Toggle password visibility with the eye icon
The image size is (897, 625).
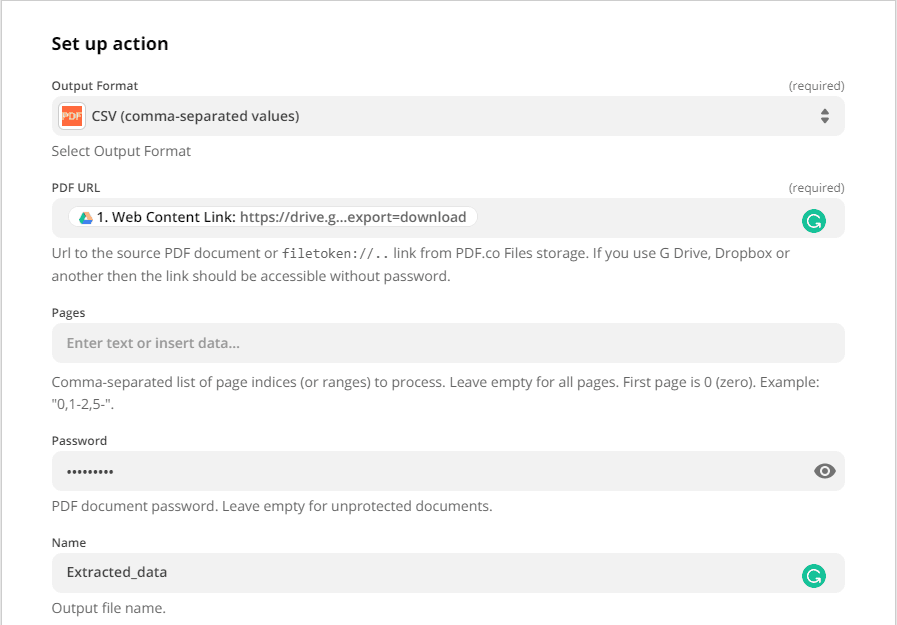pos(825,470)
